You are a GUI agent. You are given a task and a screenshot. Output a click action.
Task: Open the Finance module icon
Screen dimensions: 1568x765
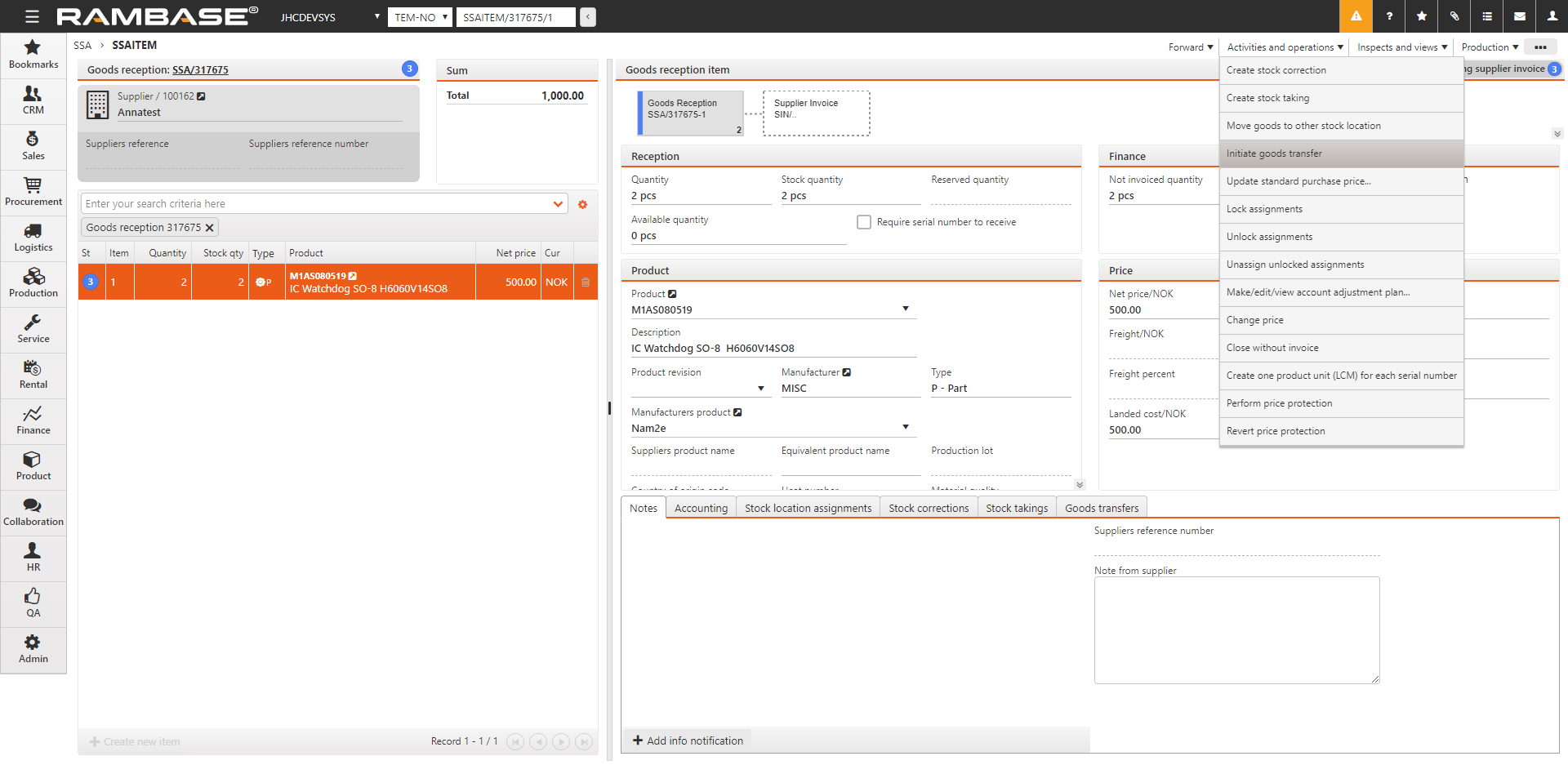tap(33, 420)
